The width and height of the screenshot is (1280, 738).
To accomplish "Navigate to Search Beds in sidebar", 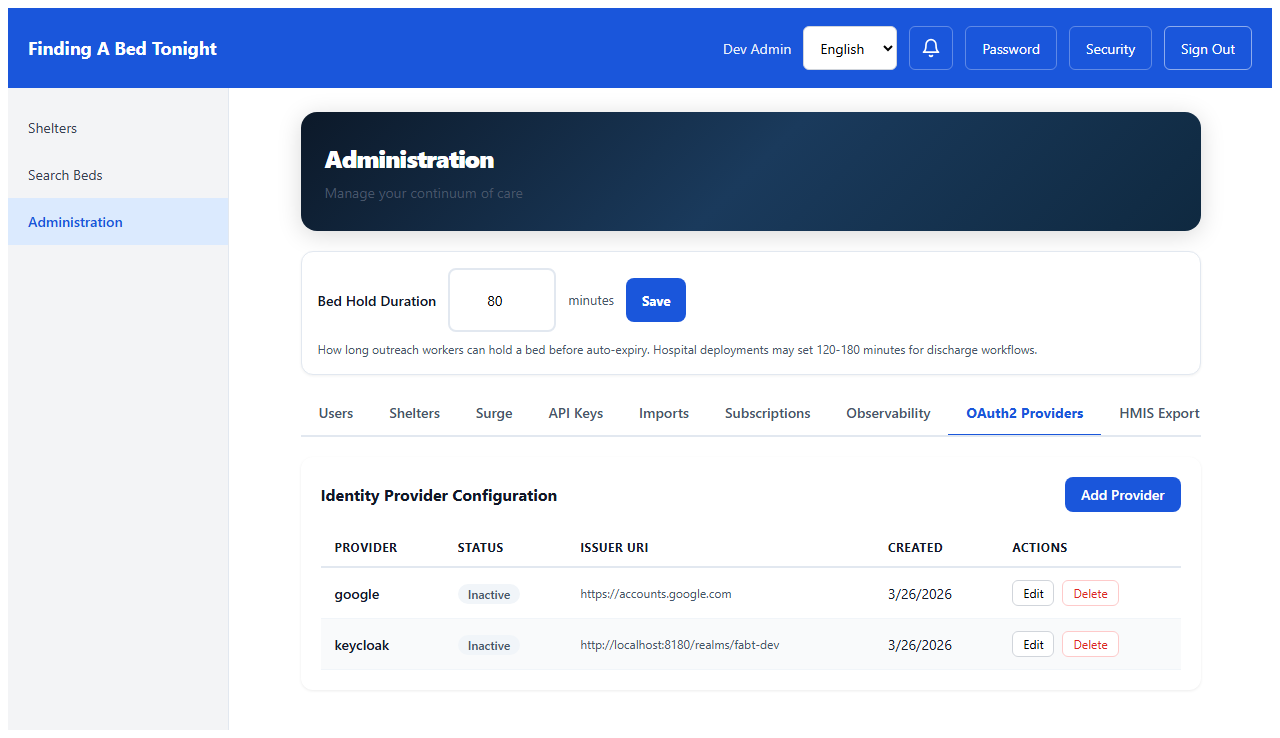I will click(65, 174).
